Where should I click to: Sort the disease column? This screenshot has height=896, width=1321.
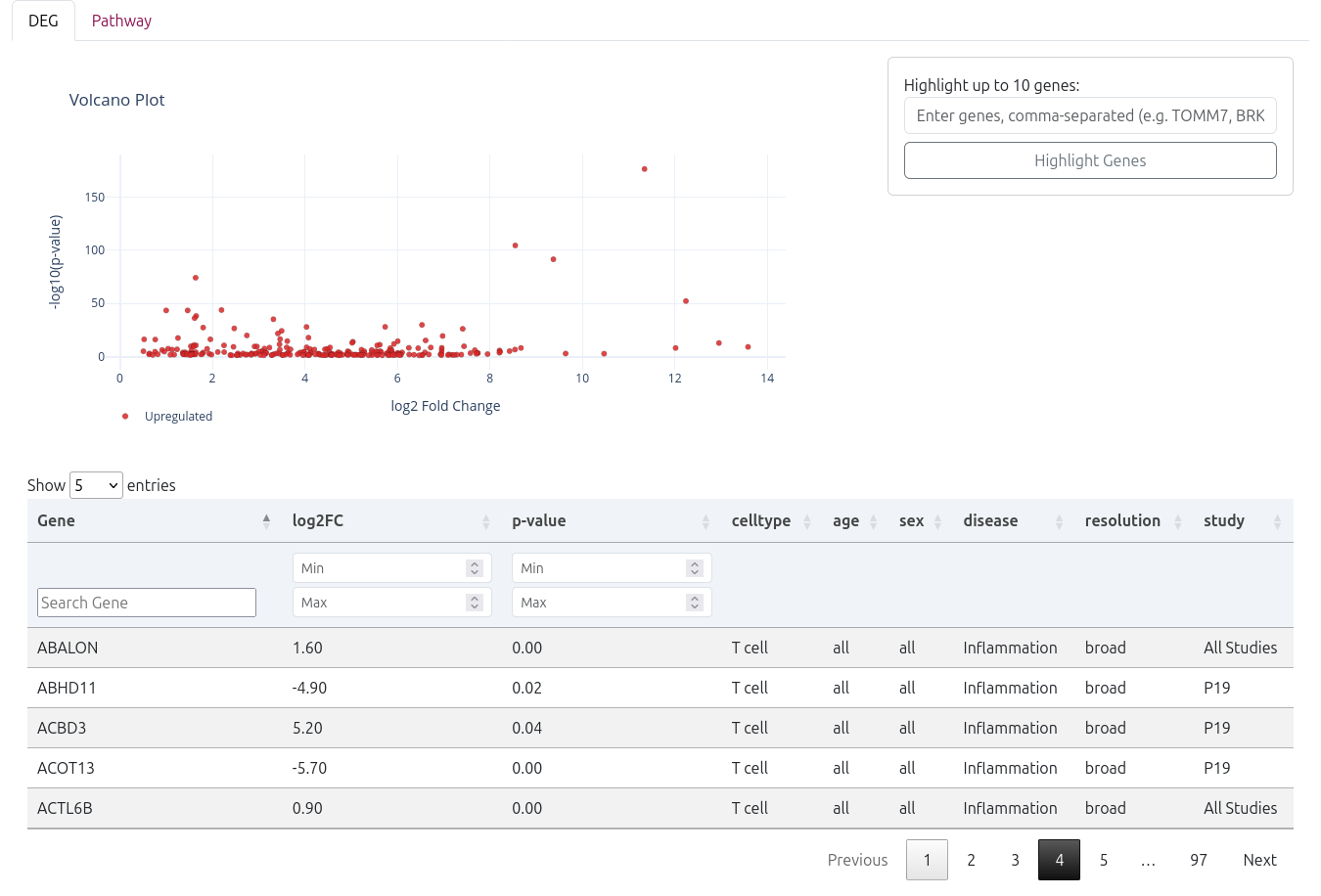click(1059, 521)
